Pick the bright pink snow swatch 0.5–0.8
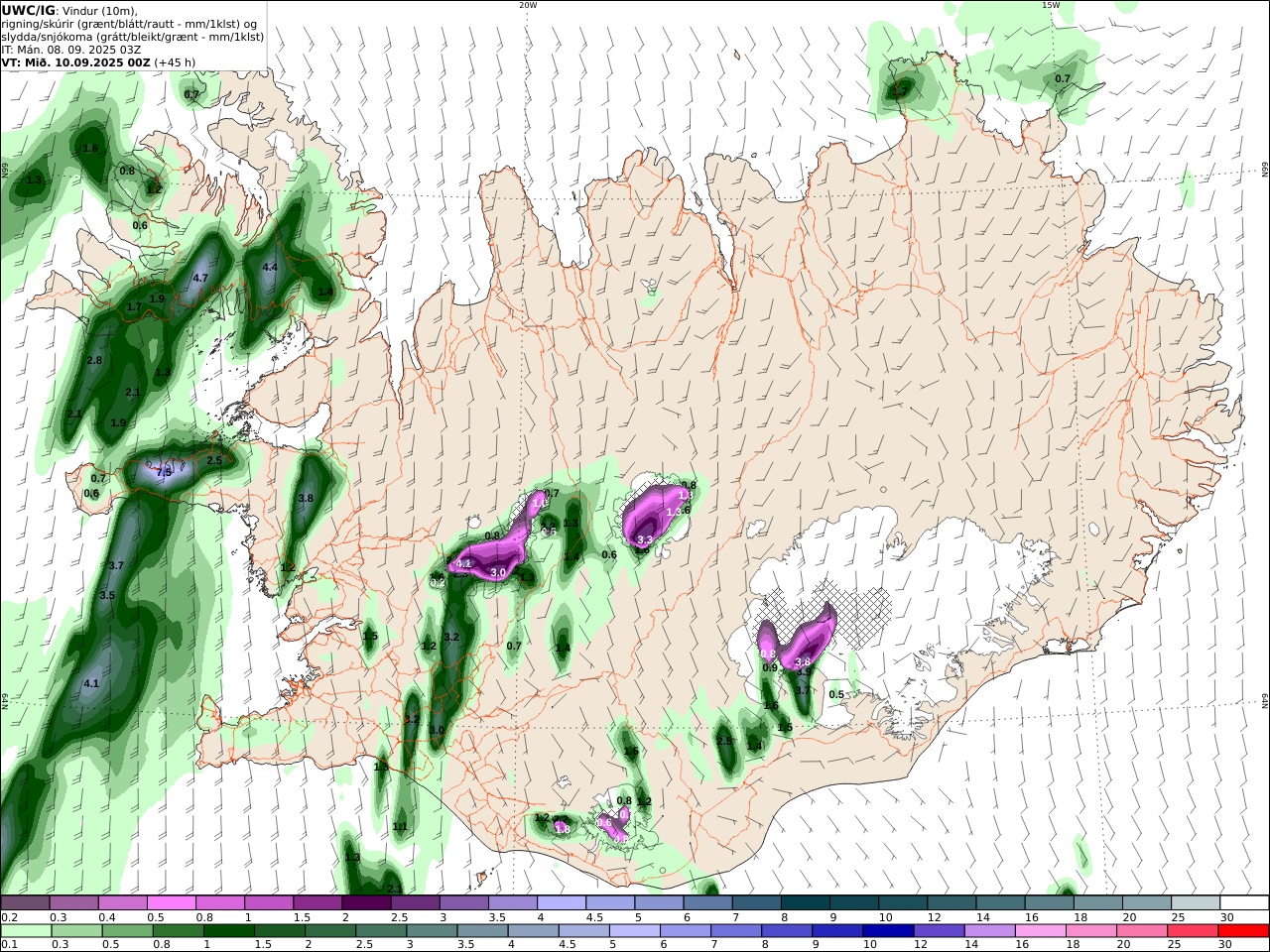Screen dimensions: 1270x952 pos(172,903)
